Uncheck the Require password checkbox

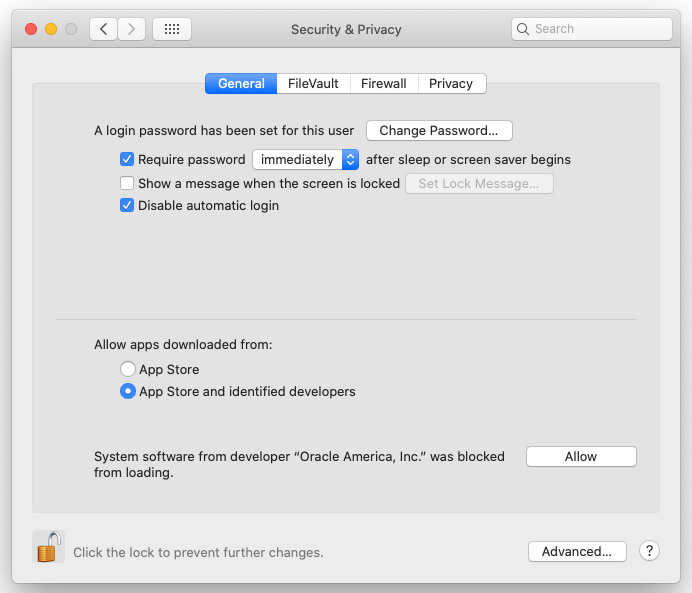click(x=127, y=159)
